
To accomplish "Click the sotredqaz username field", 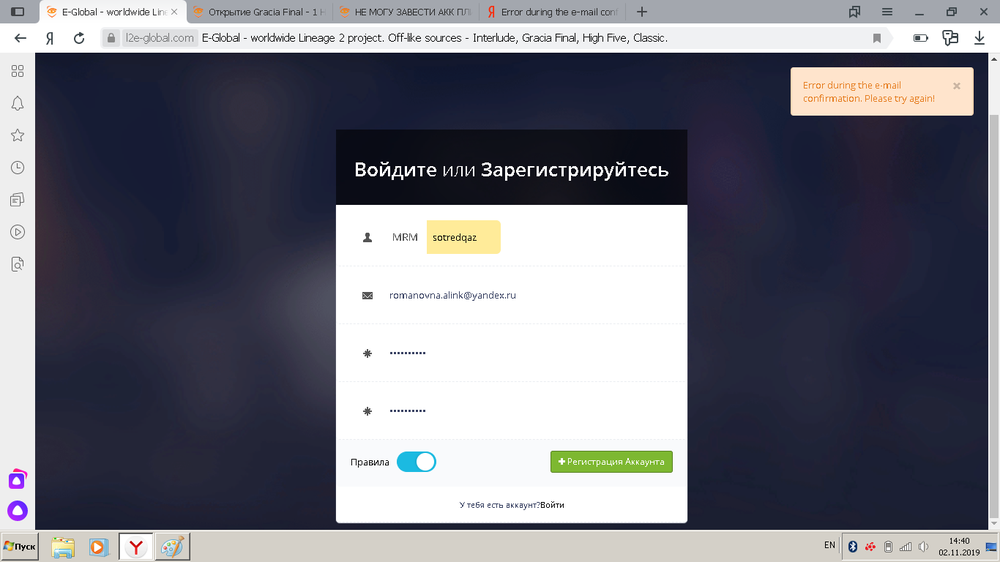I will pyautogui.click(x=464, y=237).
